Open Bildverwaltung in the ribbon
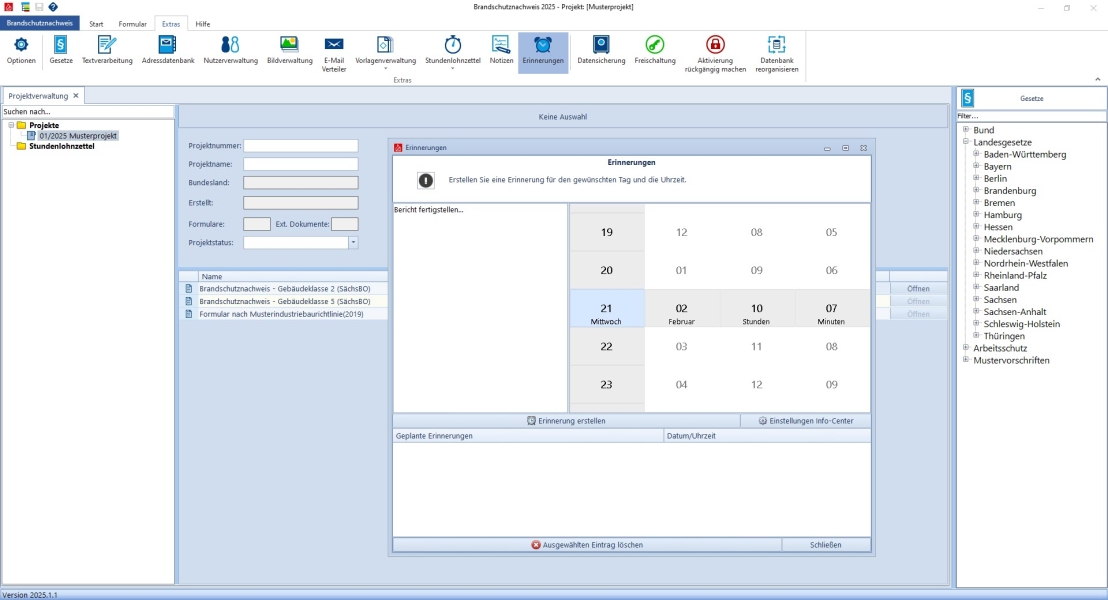 tap(290, 52)
